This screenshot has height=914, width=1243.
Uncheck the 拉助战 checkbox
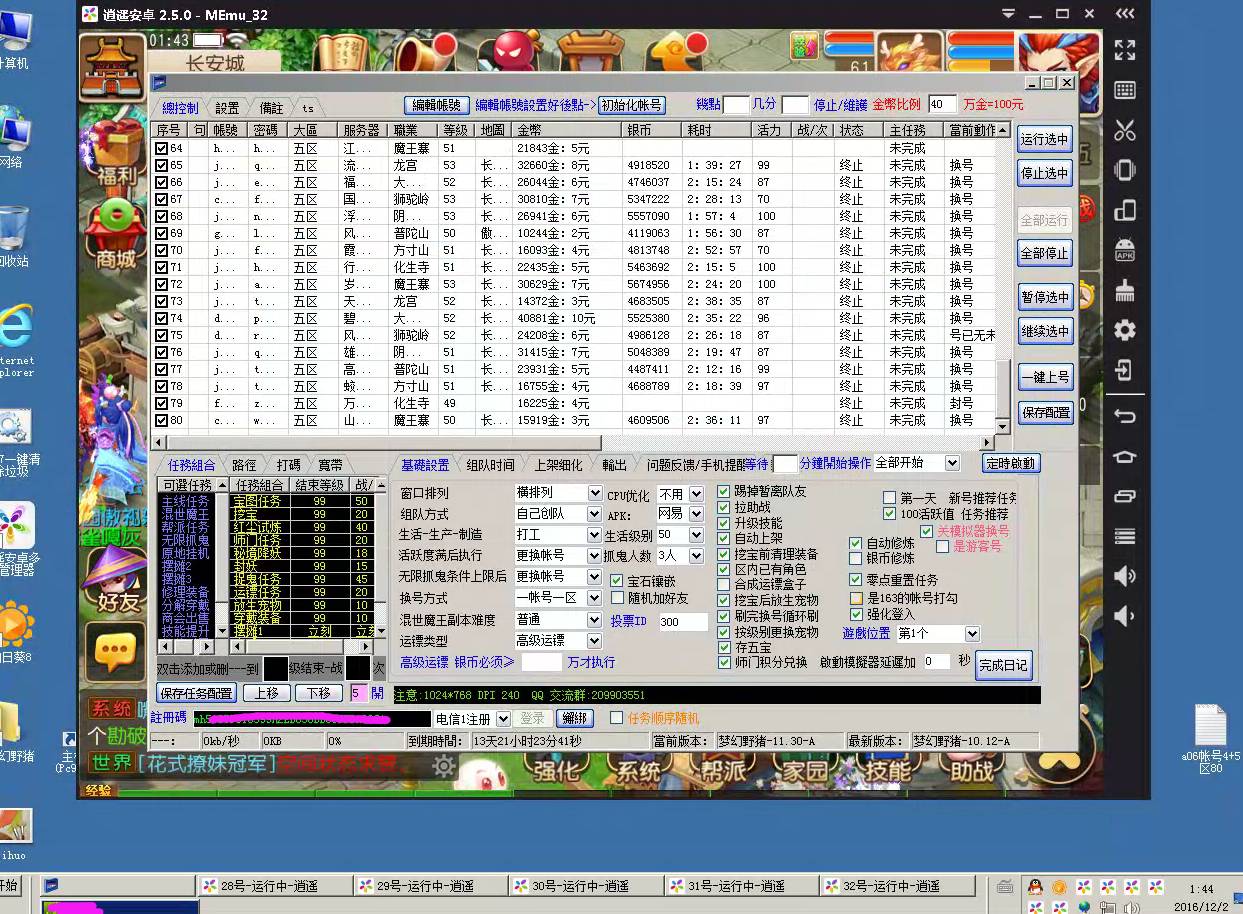pyautogui.click(x=724, y=508)
